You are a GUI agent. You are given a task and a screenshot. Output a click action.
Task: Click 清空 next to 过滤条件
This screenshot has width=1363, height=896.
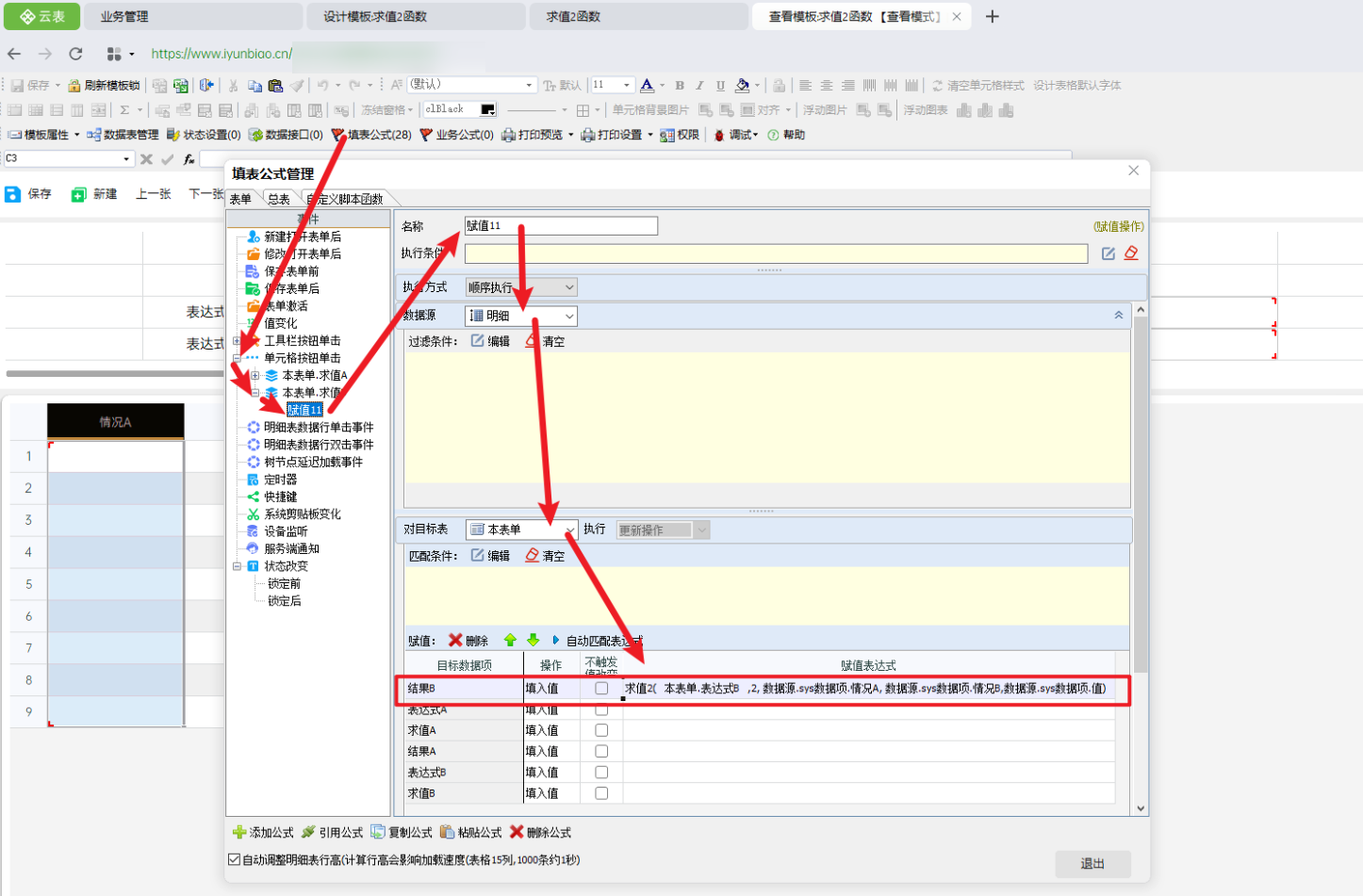[x=545, y=341]
